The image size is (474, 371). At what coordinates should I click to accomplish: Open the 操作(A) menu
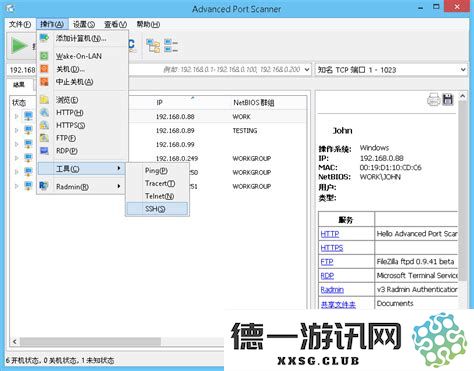tap(52, 24)
